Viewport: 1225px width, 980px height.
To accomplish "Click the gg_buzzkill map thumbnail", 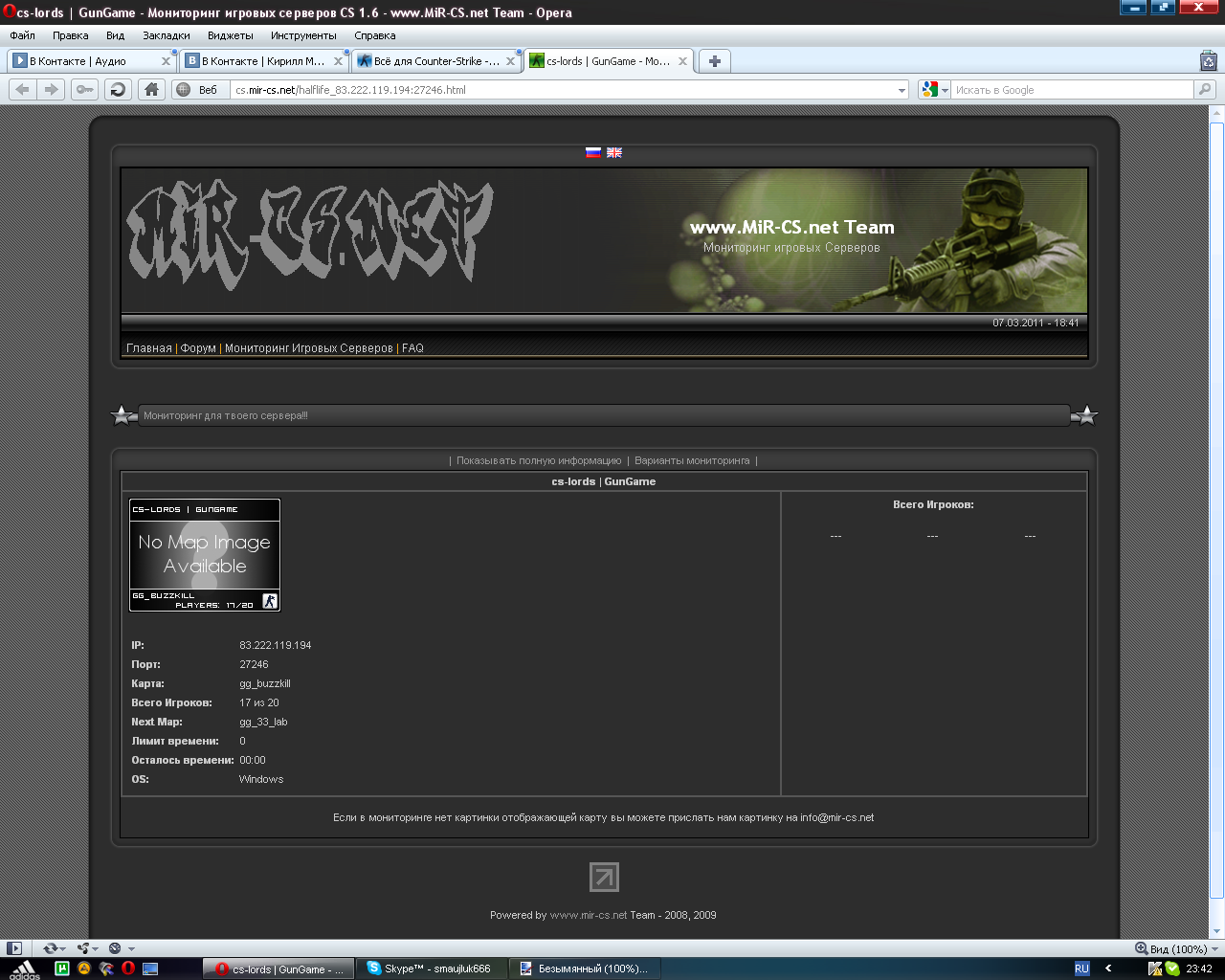I will pyautogui.click(x=205, y=555).
